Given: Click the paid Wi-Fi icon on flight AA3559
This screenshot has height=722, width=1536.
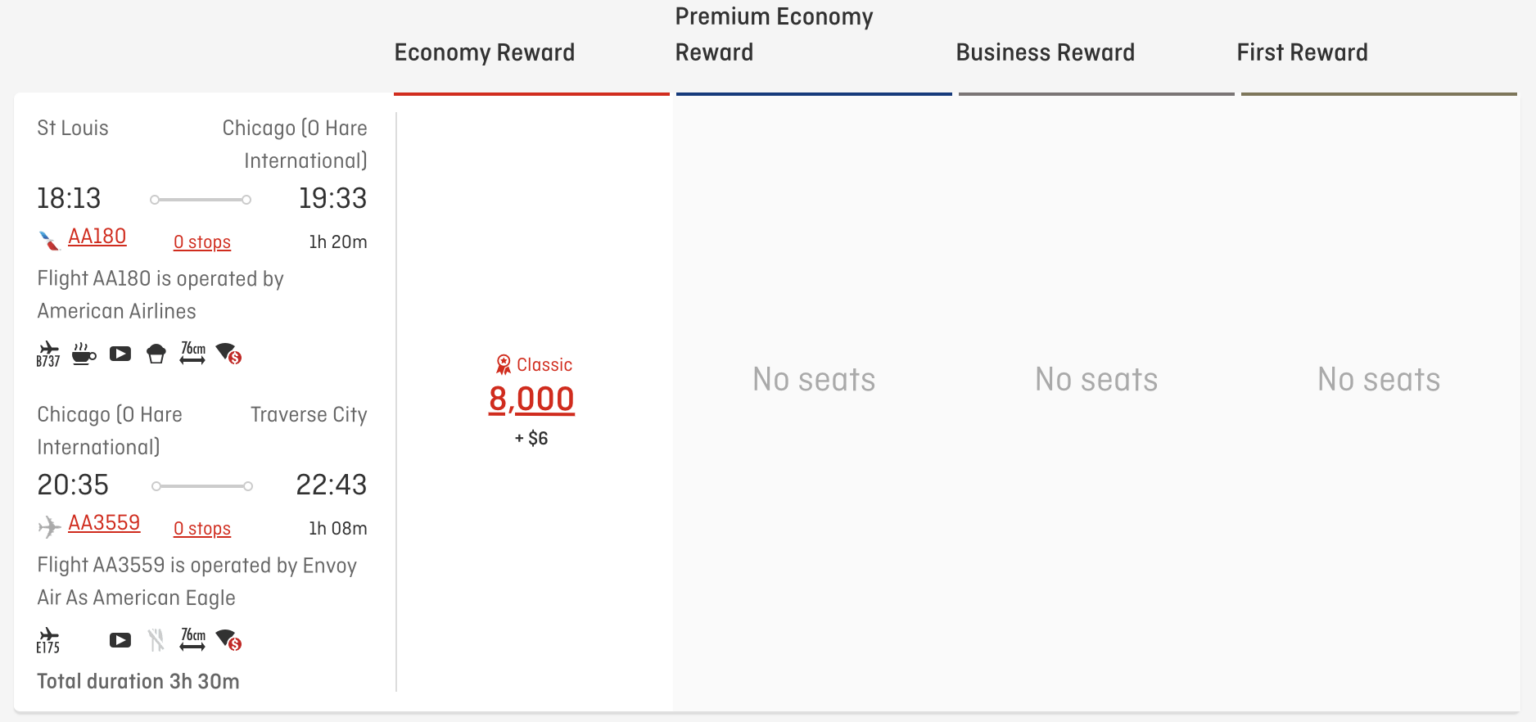Looking at the screenshot, I should coord(228,640).
